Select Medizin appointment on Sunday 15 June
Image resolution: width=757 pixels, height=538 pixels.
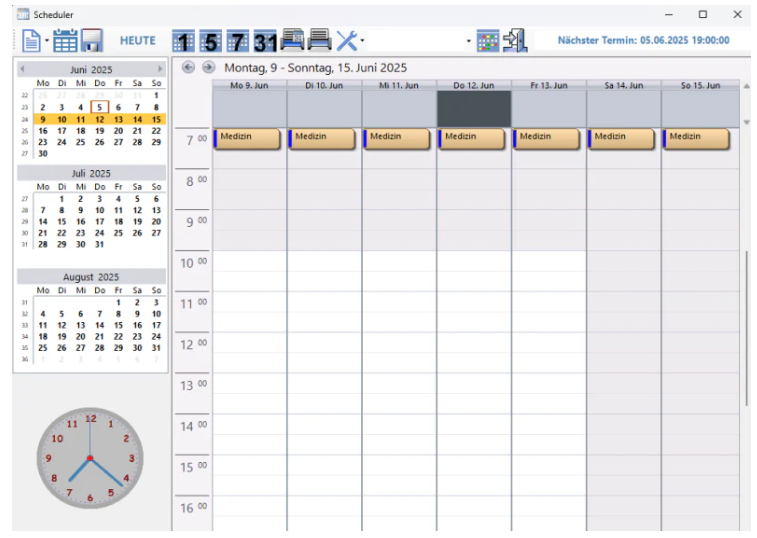pos(696,139)
